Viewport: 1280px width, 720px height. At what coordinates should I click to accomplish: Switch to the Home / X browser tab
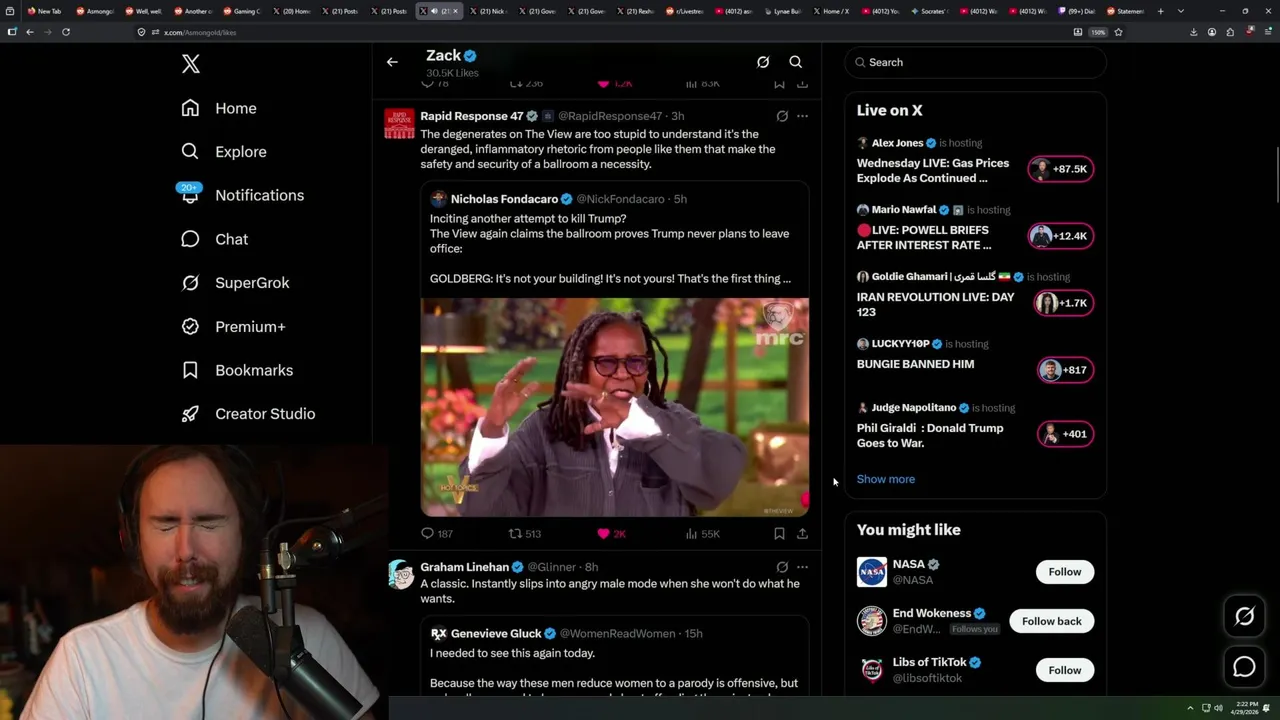click(831, 11)
